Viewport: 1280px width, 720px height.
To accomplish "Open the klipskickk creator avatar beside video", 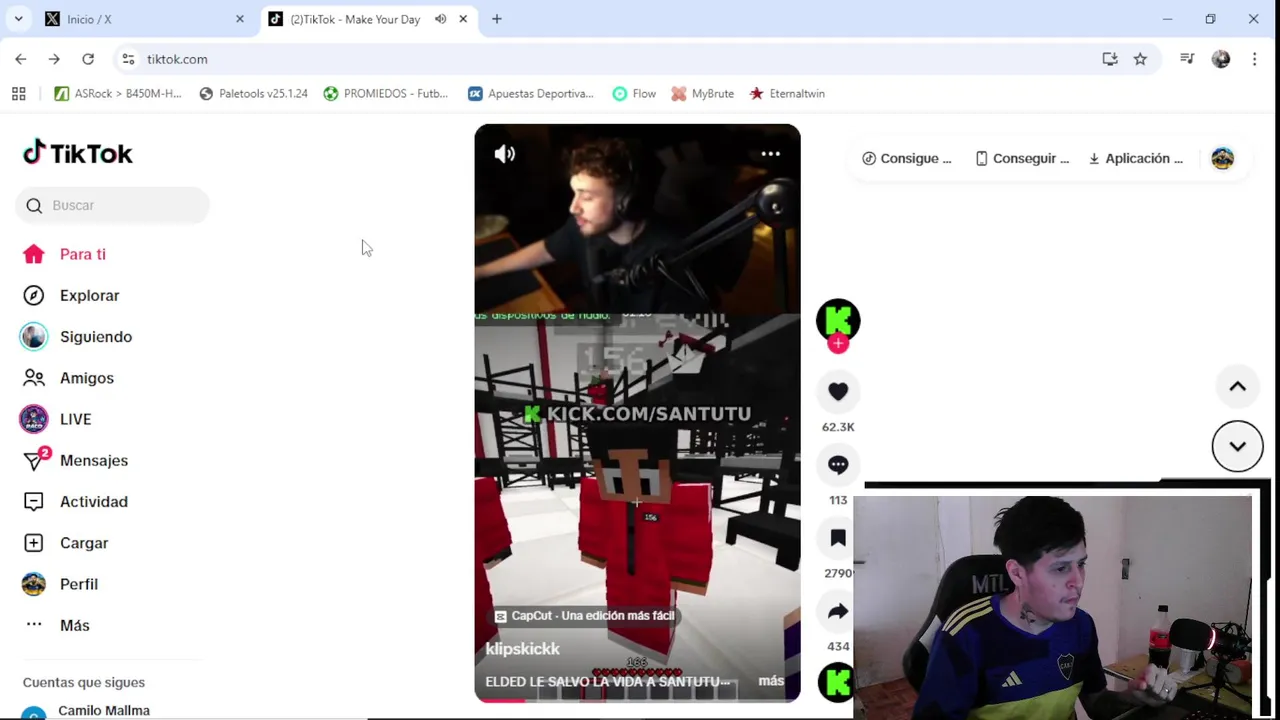I will pyautogui.click(x=838, y=320).
